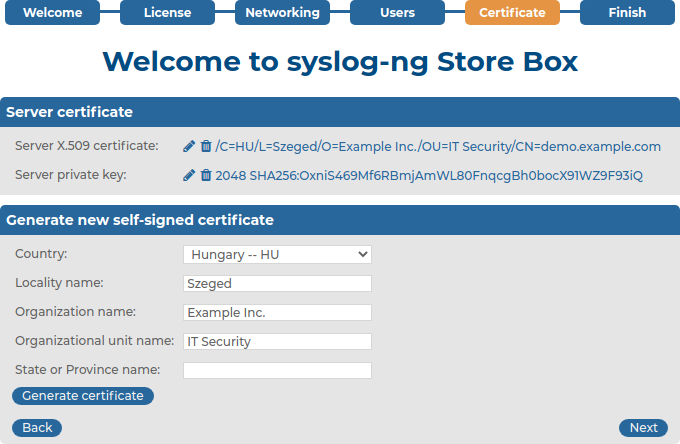The image size is (680, 444).
Task: Focus the Locality name field
Action: tap(277, 284)
